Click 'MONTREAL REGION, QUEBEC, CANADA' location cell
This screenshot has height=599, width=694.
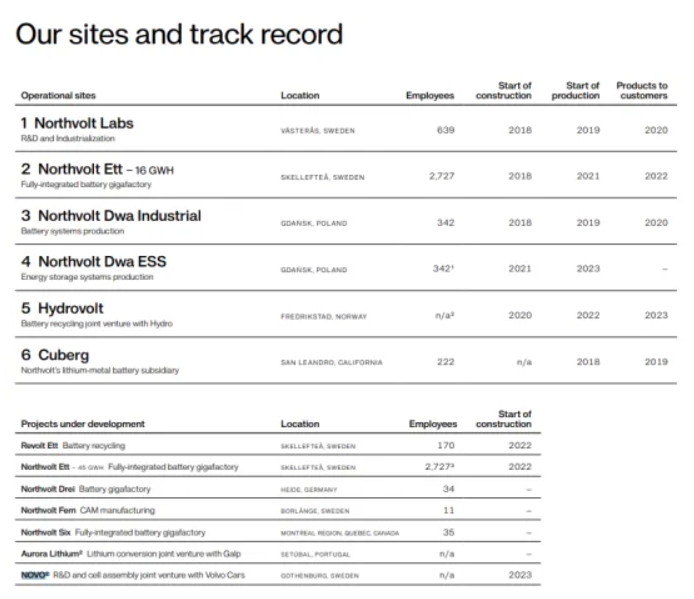[x=339, y=533]
